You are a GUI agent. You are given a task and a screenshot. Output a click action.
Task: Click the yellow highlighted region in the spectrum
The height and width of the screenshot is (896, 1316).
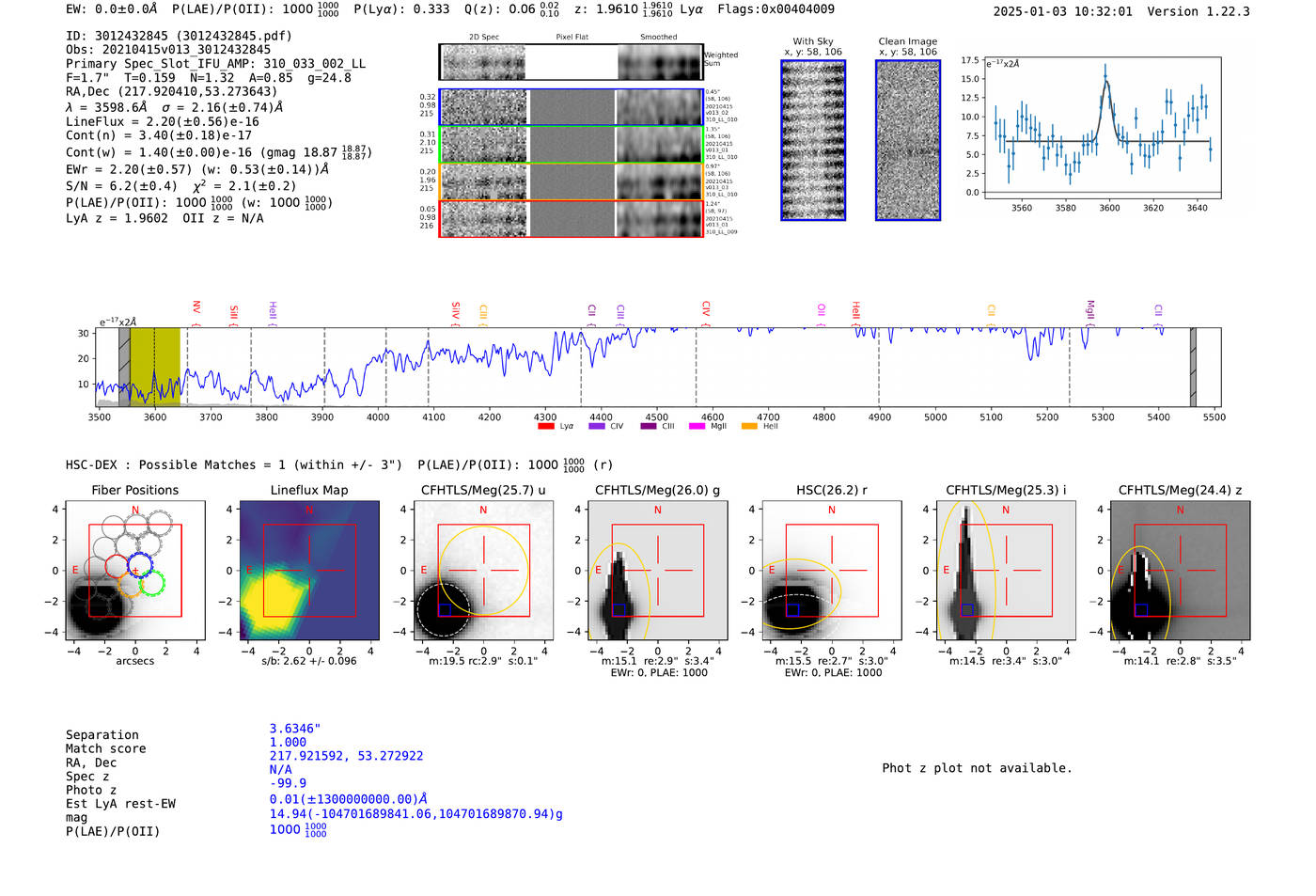(x=155, y=367)
